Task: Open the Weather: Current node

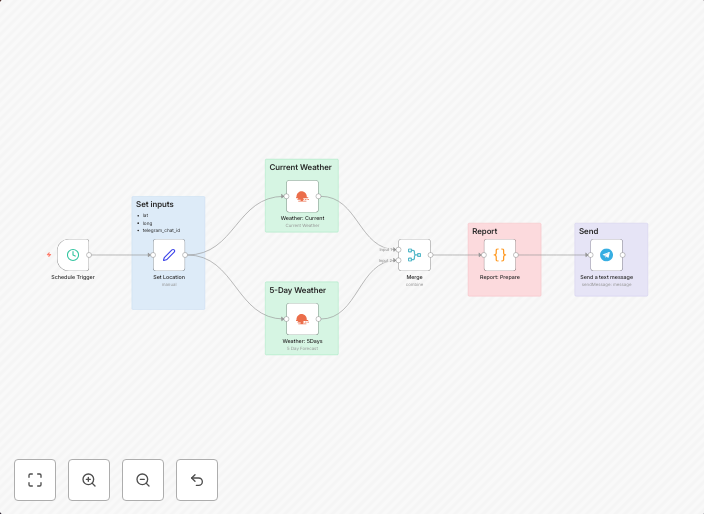Action: (x=302, y=196)
